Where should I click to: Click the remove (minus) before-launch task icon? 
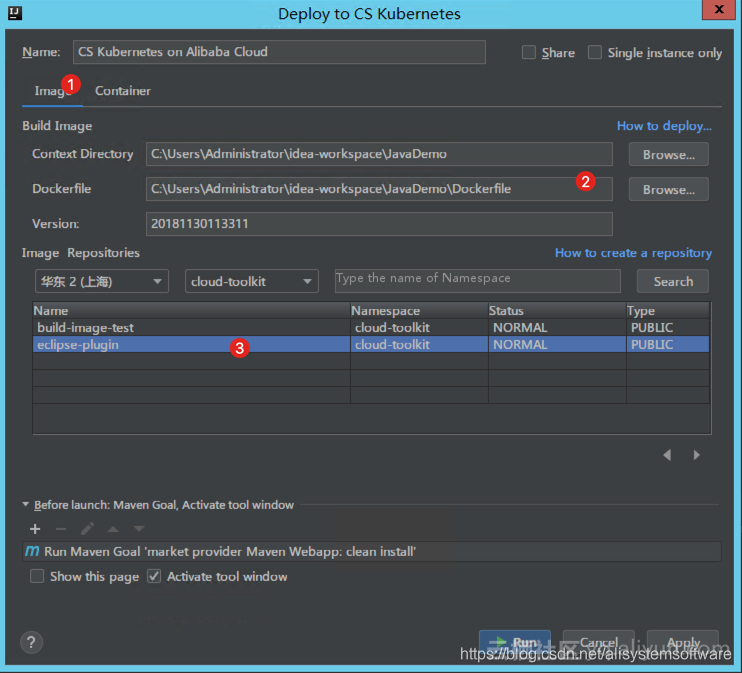(x=61, y=529)
